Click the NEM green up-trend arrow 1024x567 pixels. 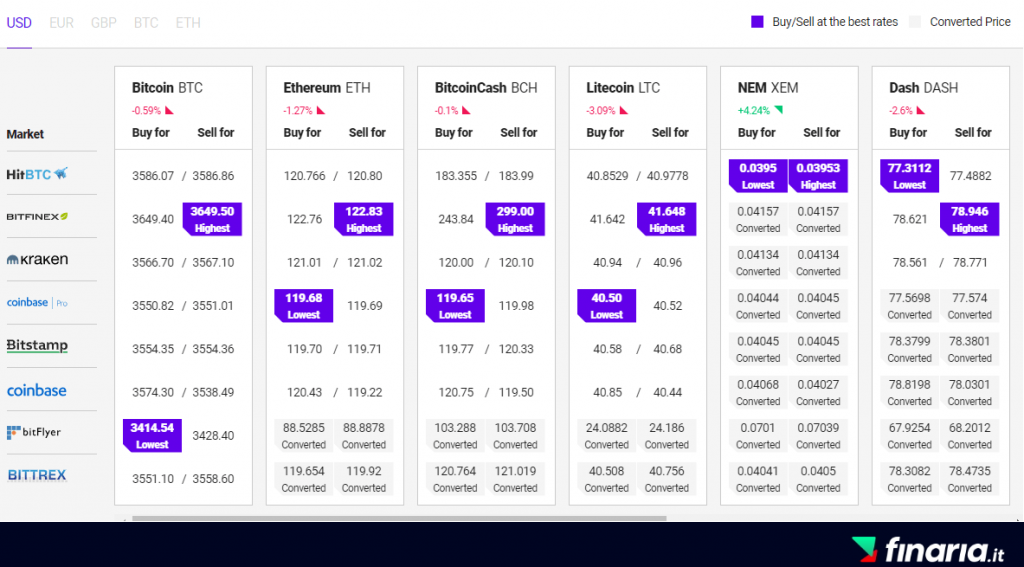[x=778, y=110]
